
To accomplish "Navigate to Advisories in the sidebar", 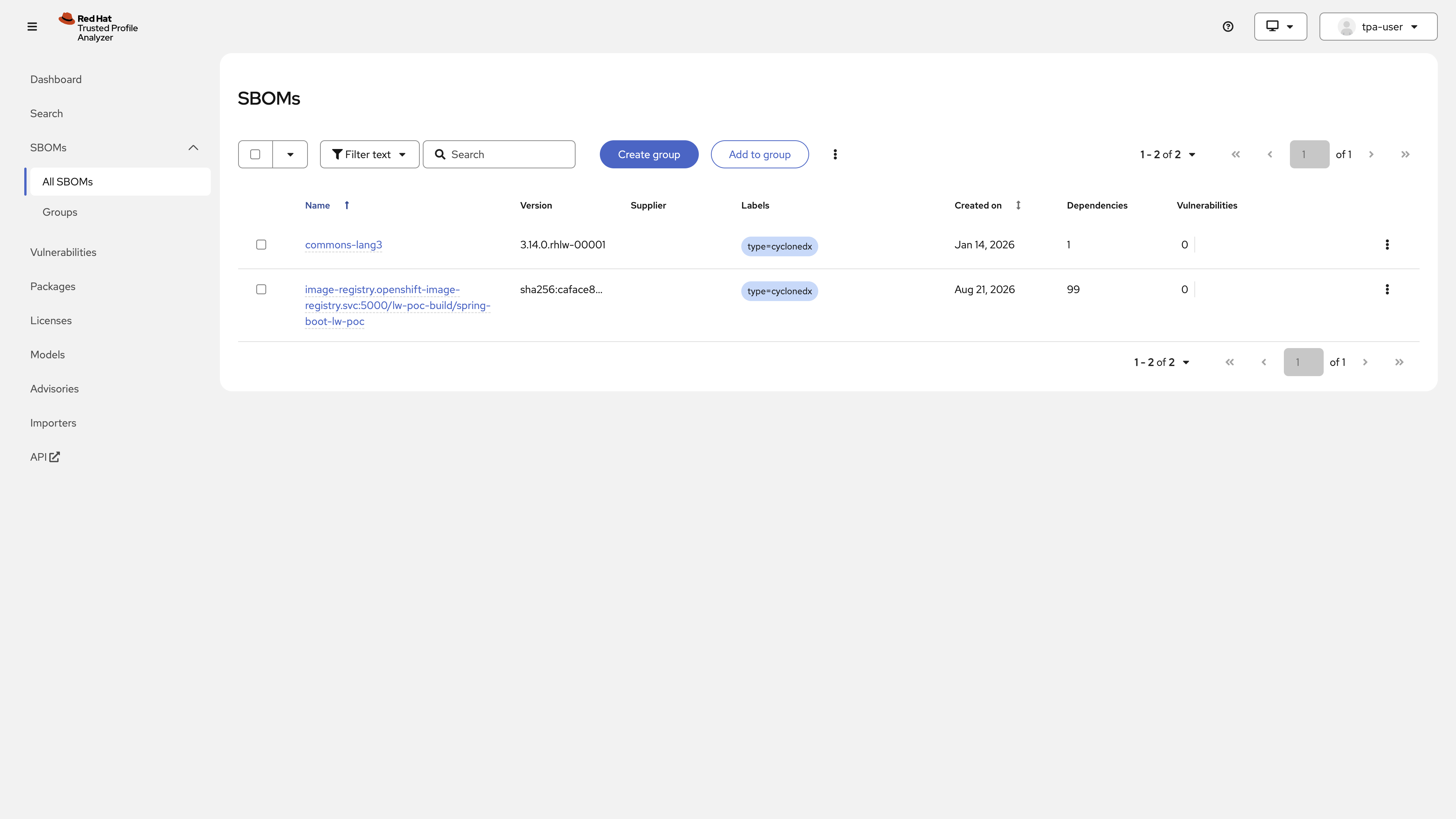I will pyautogui.click(x=54, y=389).
